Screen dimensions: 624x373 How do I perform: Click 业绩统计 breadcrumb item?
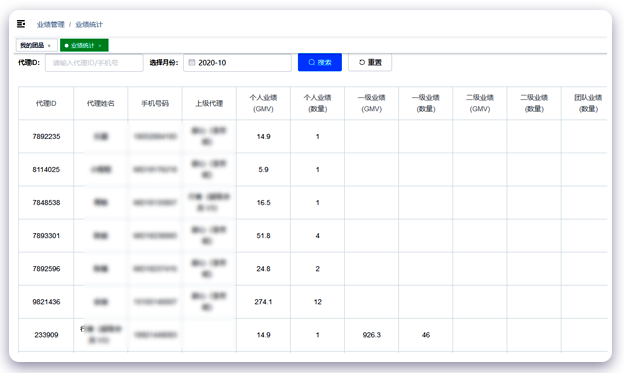click(89, 25)
